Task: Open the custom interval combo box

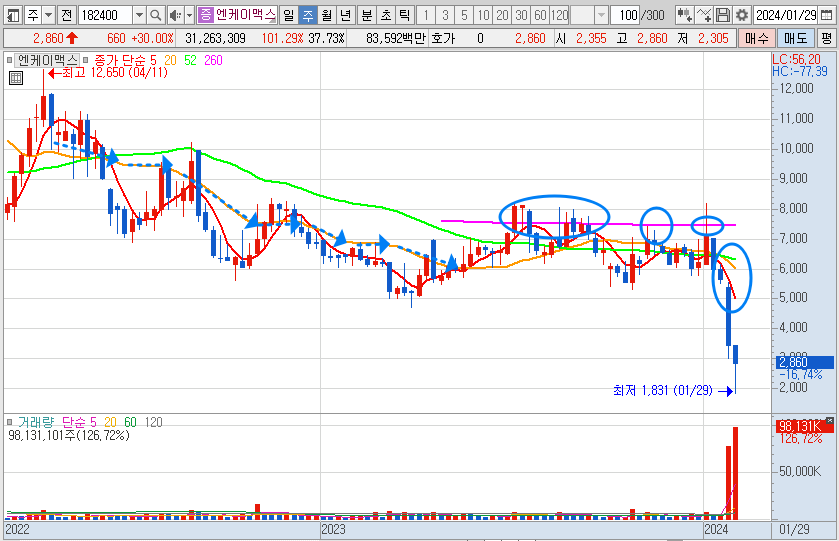Action: click(x=589, y=15)
